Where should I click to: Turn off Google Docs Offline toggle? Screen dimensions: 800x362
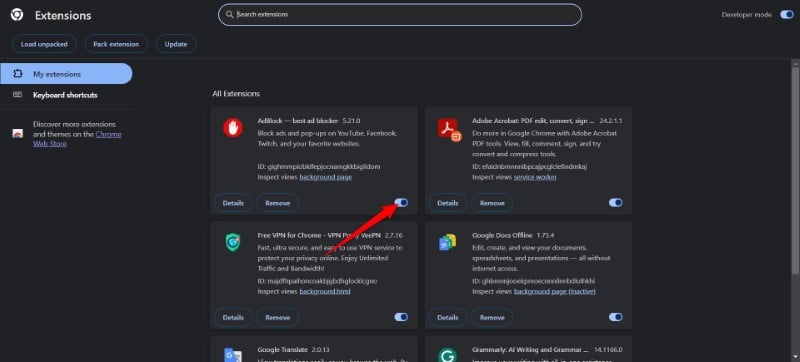(615, 317)
